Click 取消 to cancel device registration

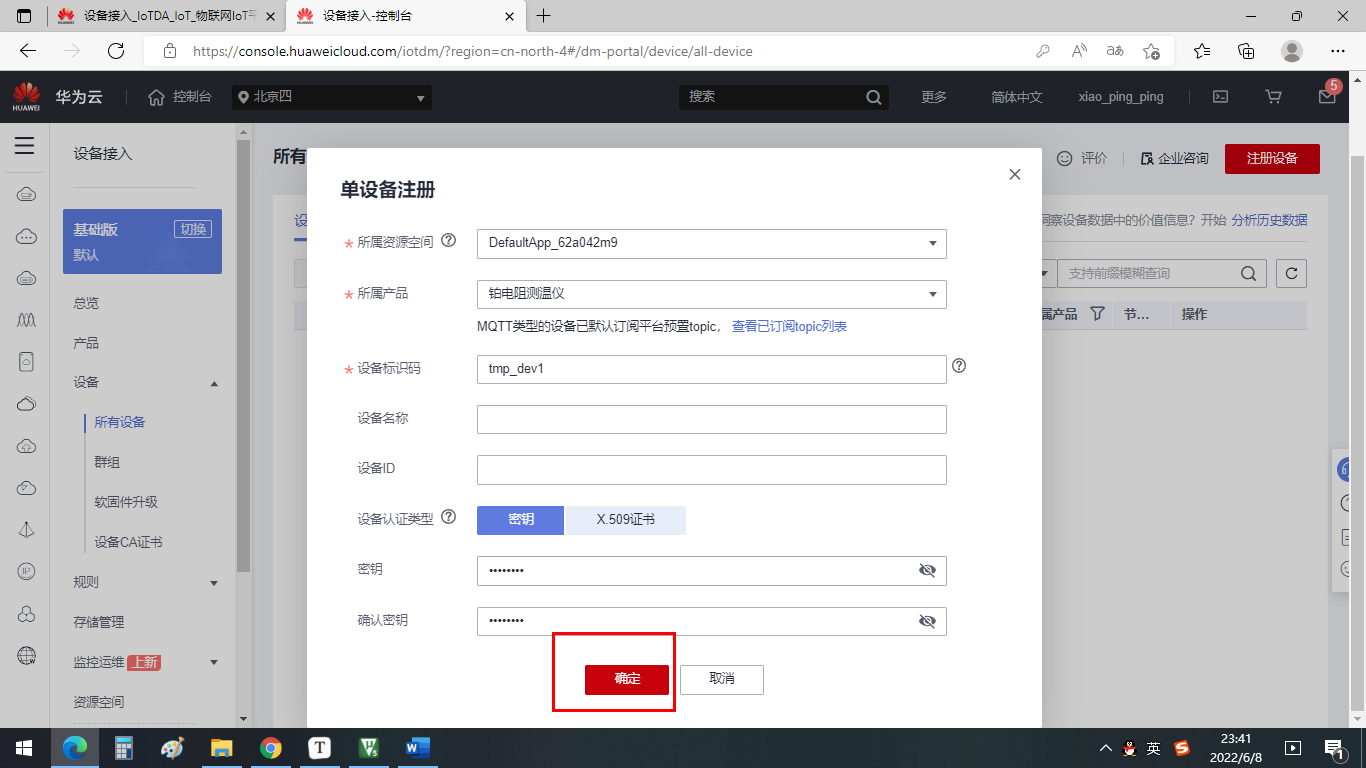click(722, 679)
